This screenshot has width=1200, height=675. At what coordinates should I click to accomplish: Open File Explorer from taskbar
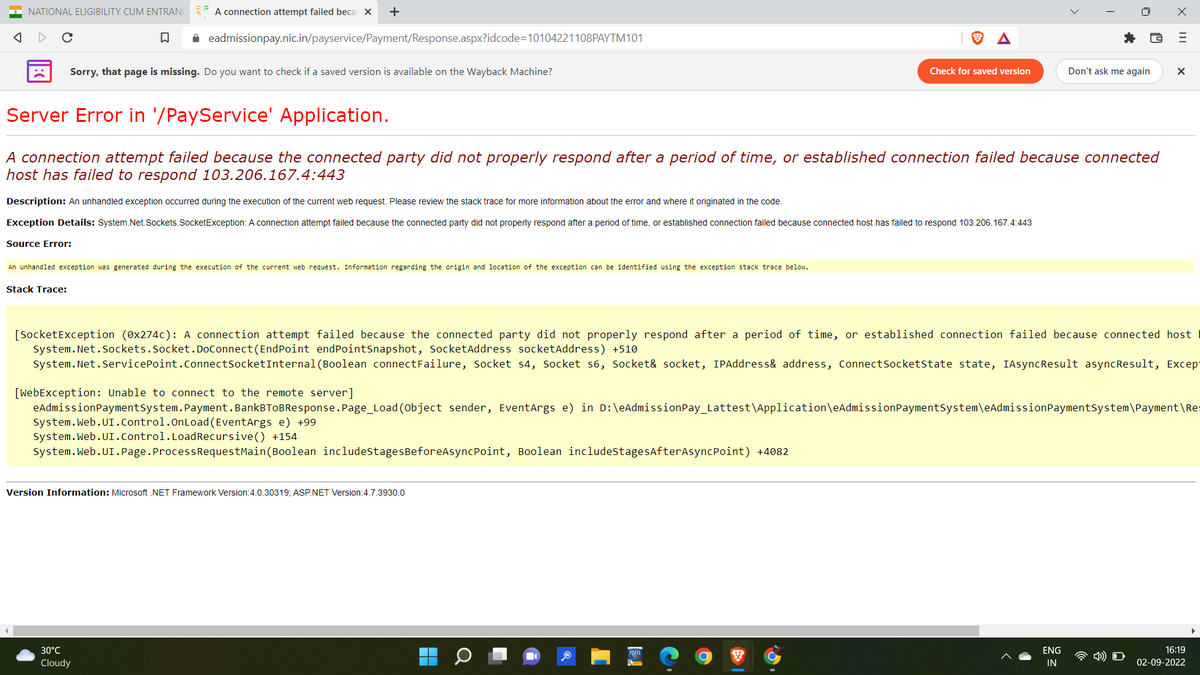coord(600,656)
